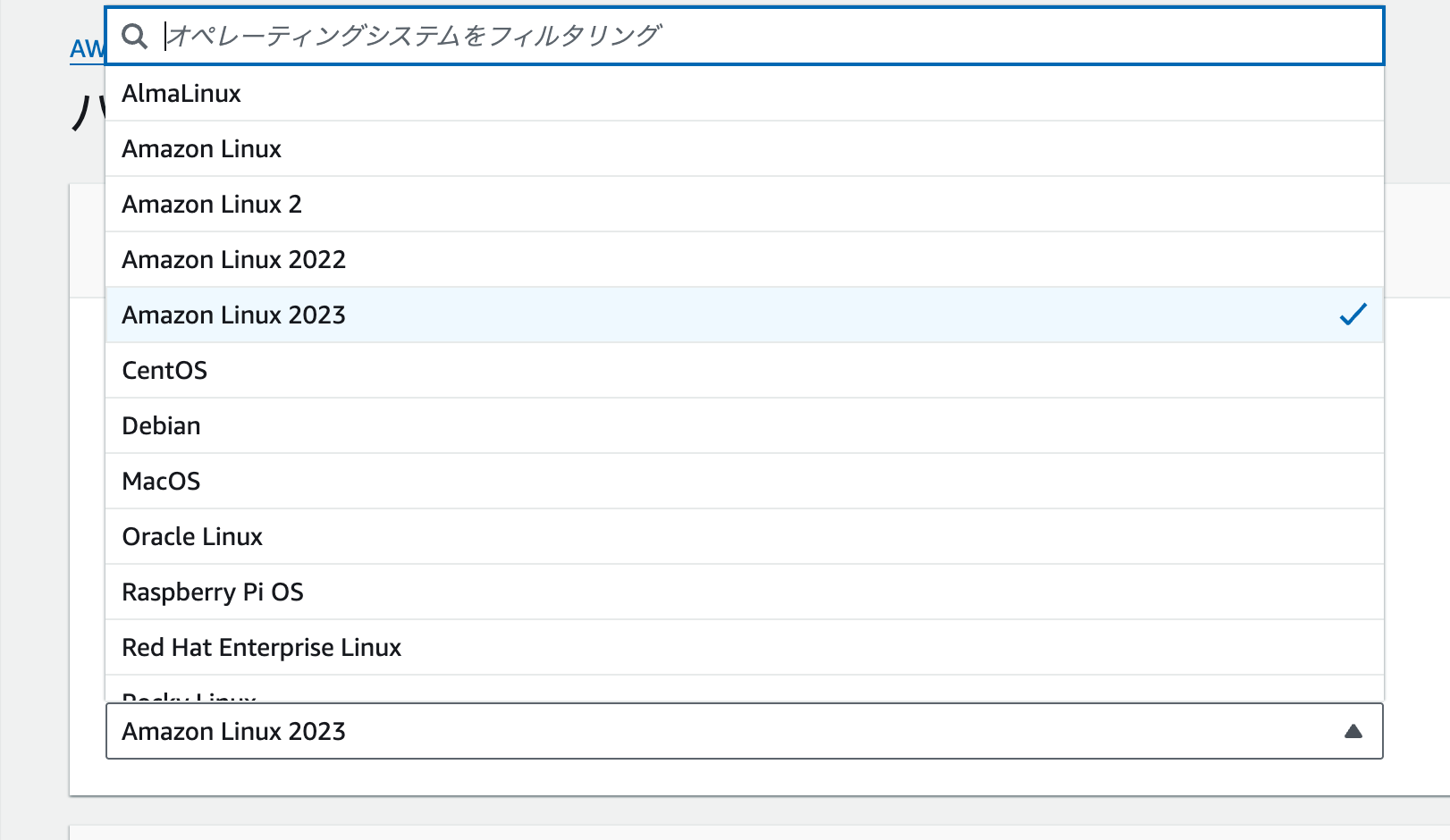This screenshot has height=840, width=1450.
Task: Select Debian operating system
Action: pos(161,426)
